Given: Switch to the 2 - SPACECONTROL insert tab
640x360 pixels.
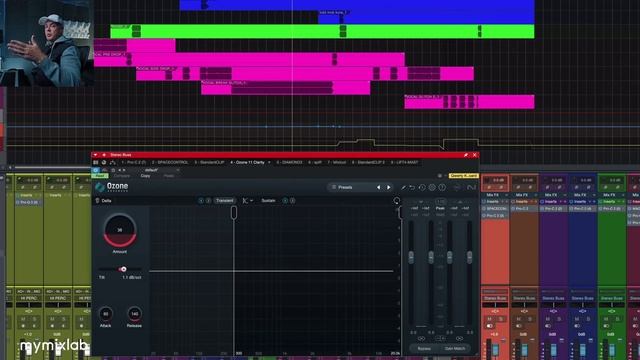Looking at the screenshot, I should click(170, 162).
